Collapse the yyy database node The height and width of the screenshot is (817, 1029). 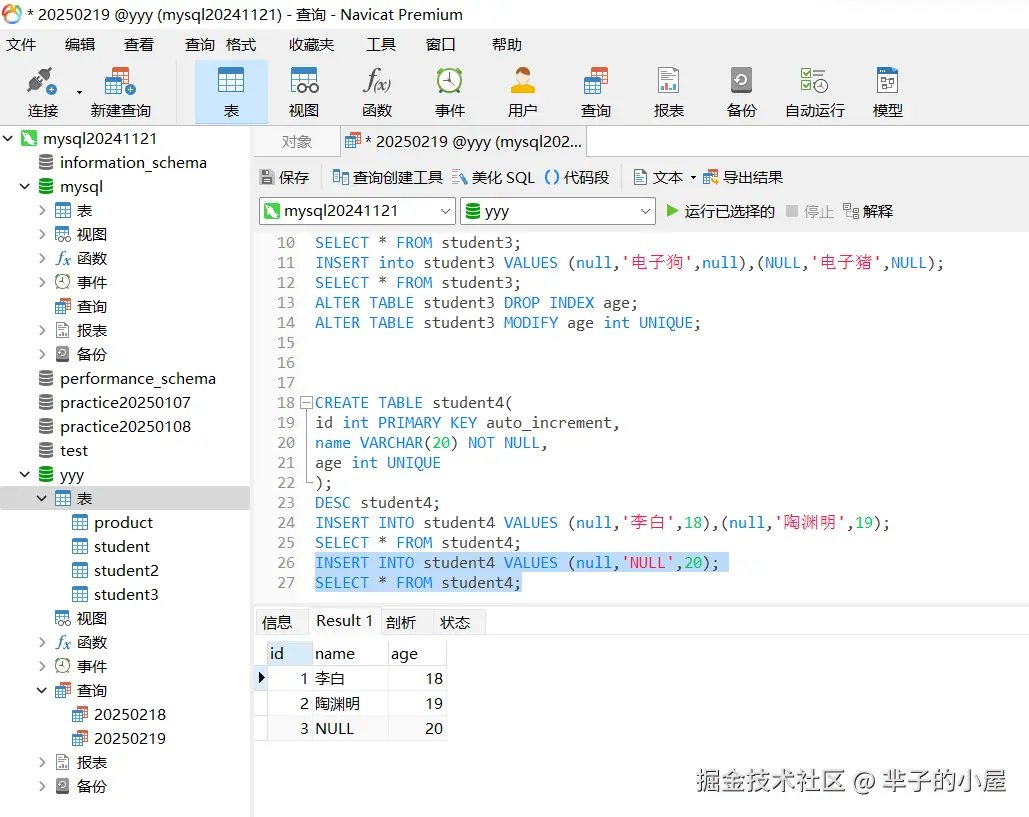point(25,474)
